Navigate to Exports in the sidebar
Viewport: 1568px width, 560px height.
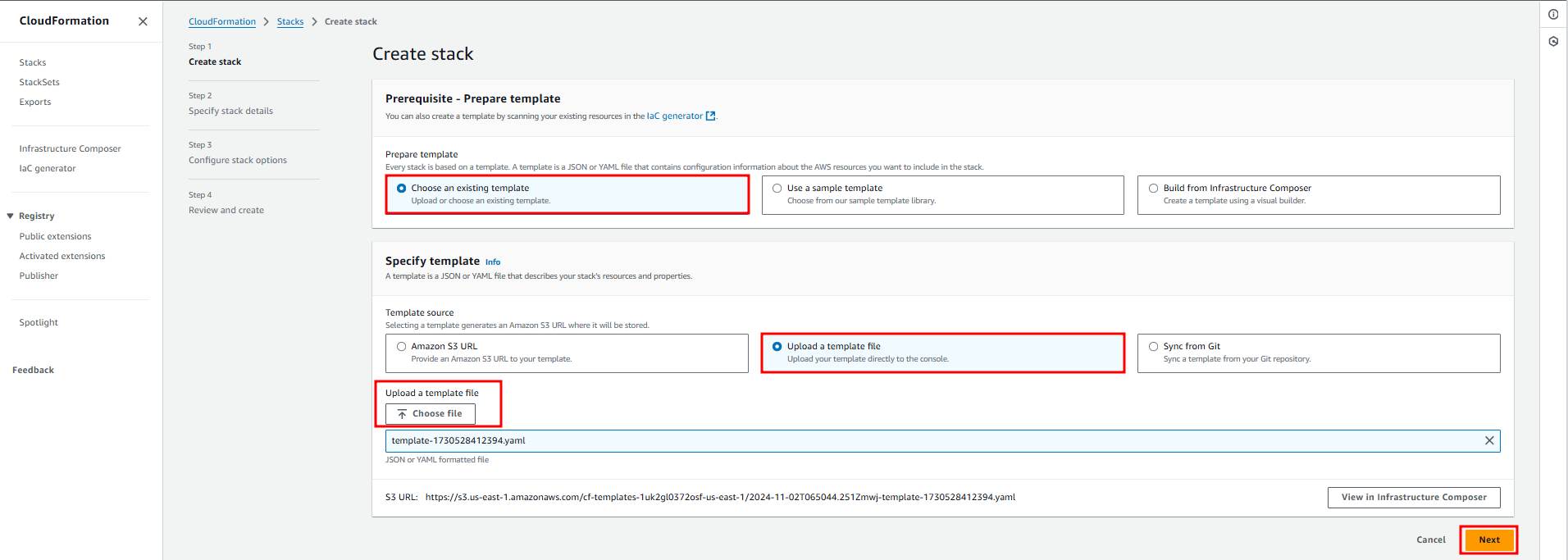(x=35, y=102)
